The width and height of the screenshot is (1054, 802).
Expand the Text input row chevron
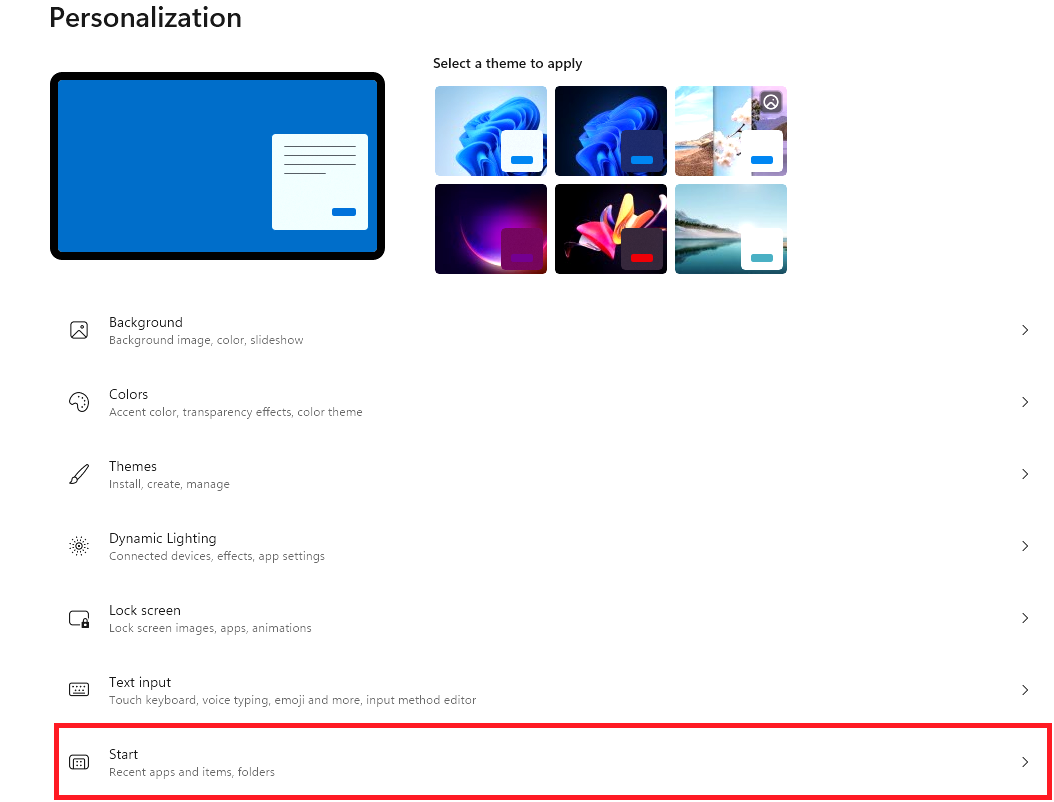click(1024, 690)
